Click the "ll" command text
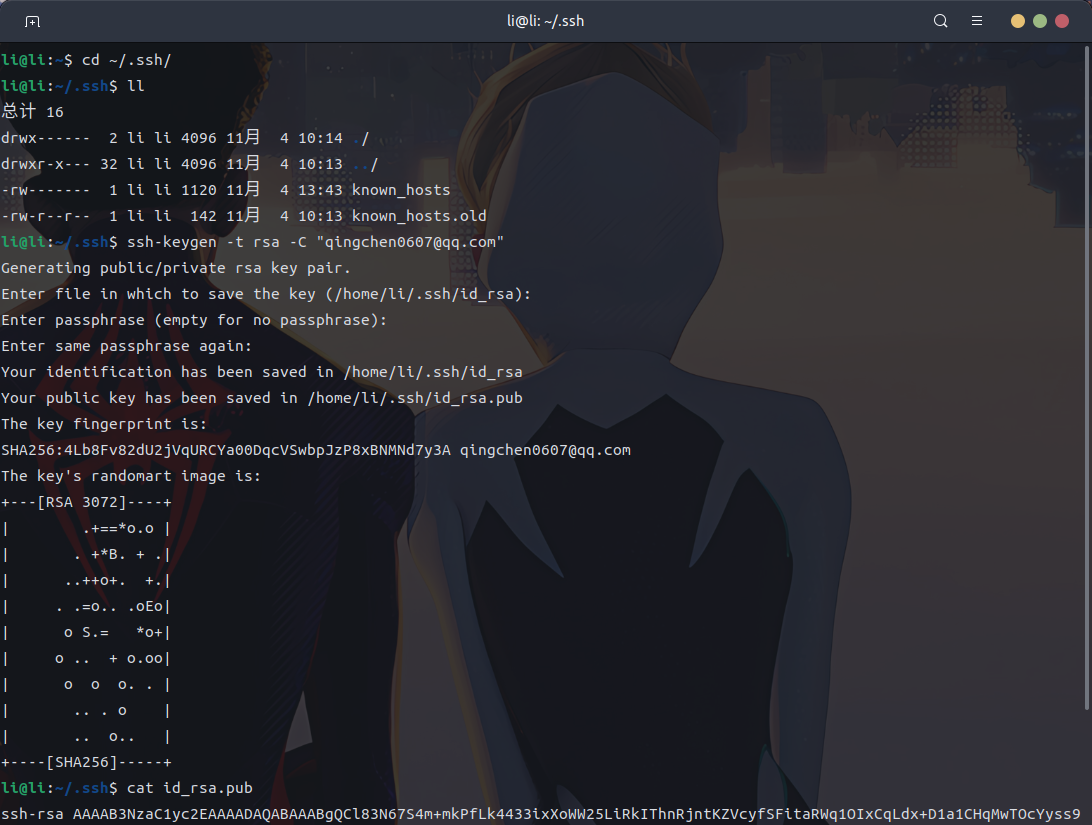1092x825 pixels. pyautogui.click(x=136, y=86)
